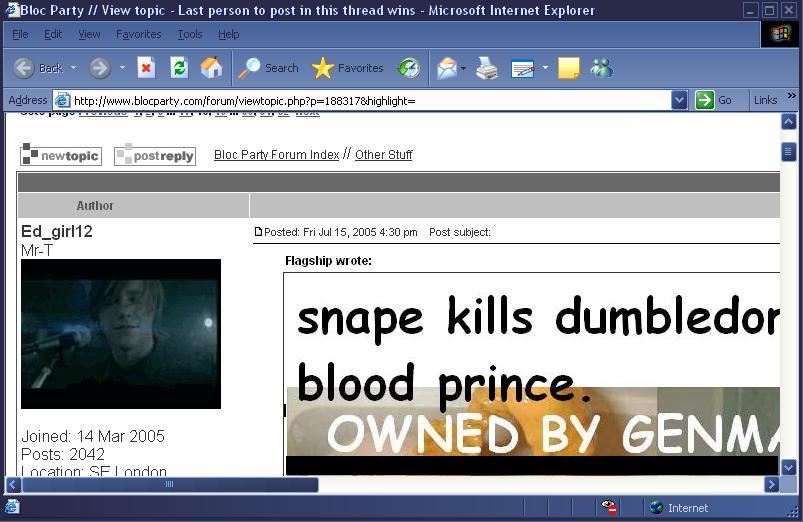Open the Edit menu
The height and width of the screenshot is (522, 803).
tap(53, 34)
